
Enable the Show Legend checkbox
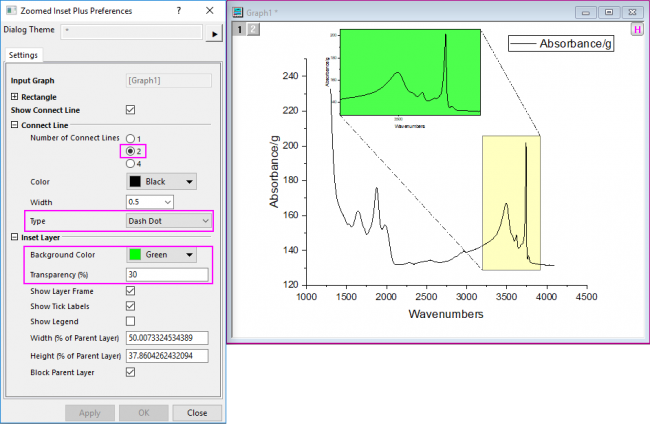130,322
